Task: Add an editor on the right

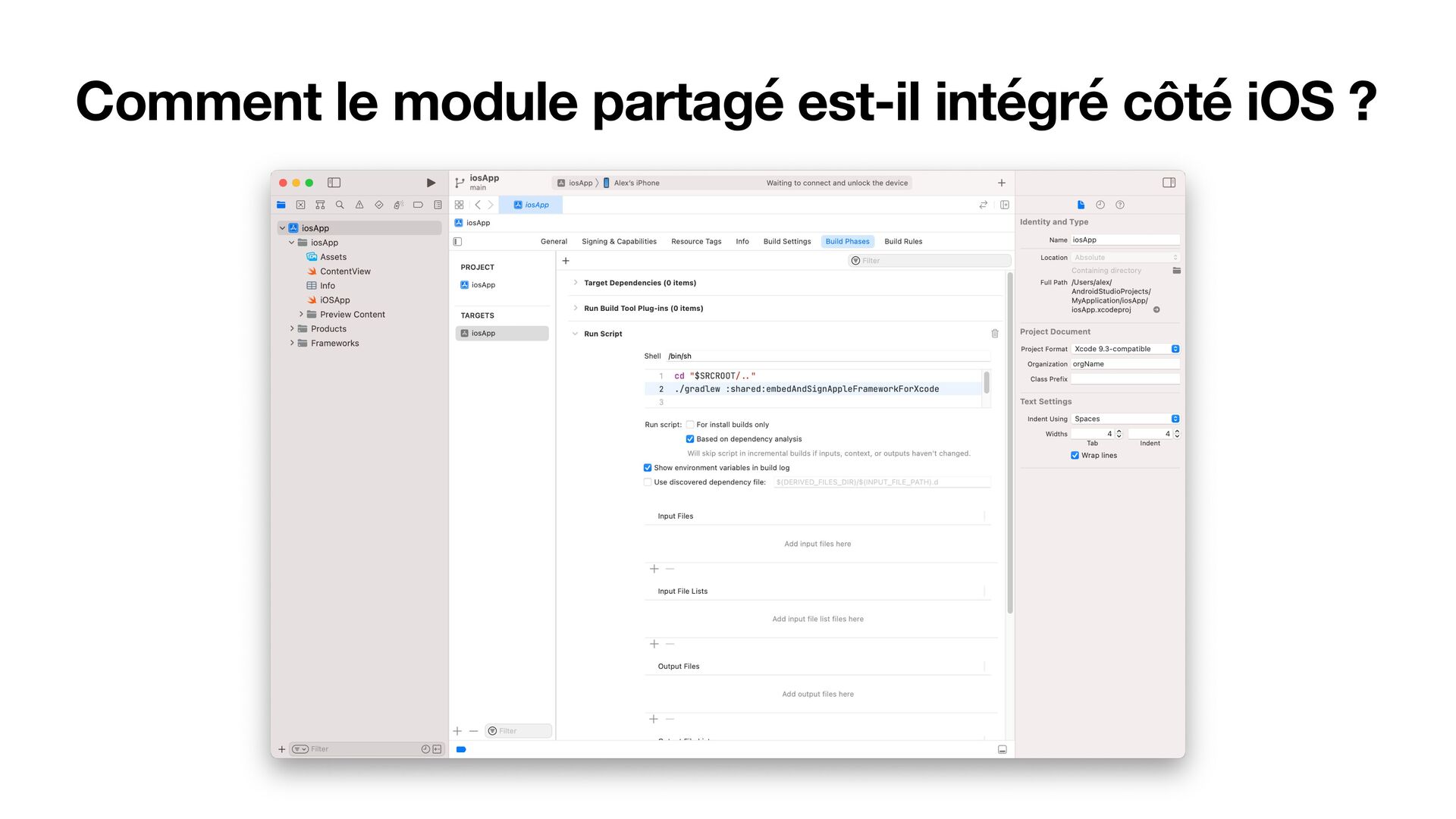Action: click(x=1005, y=205)
